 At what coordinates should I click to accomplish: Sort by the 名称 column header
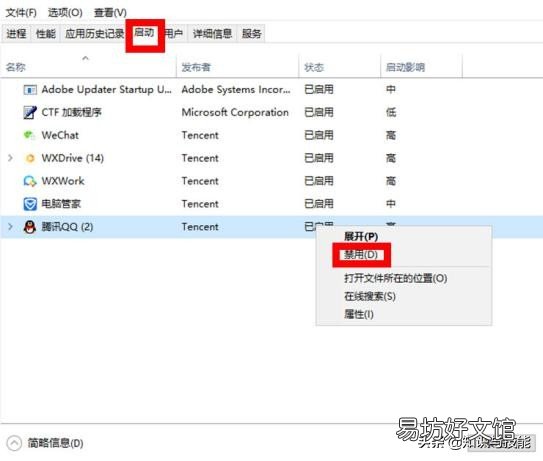tap(16, 67)
